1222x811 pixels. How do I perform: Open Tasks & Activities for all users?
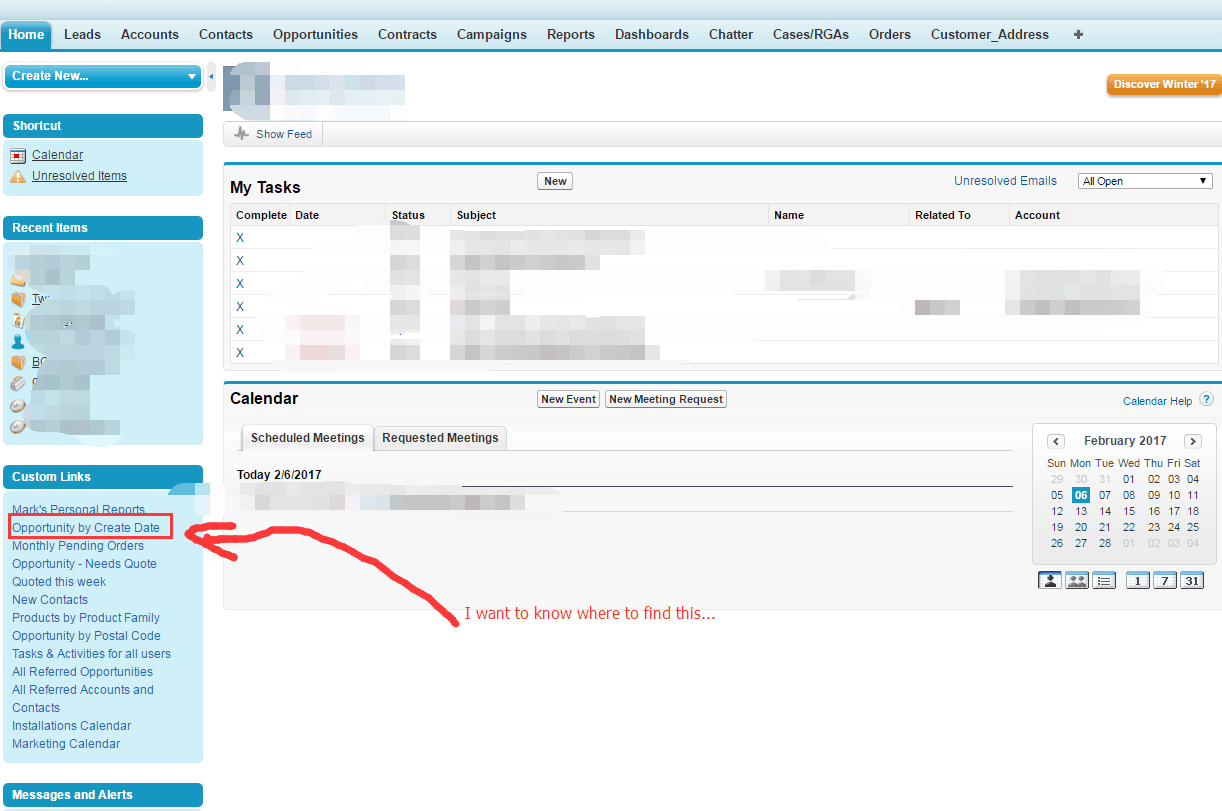tap(91, 654)
